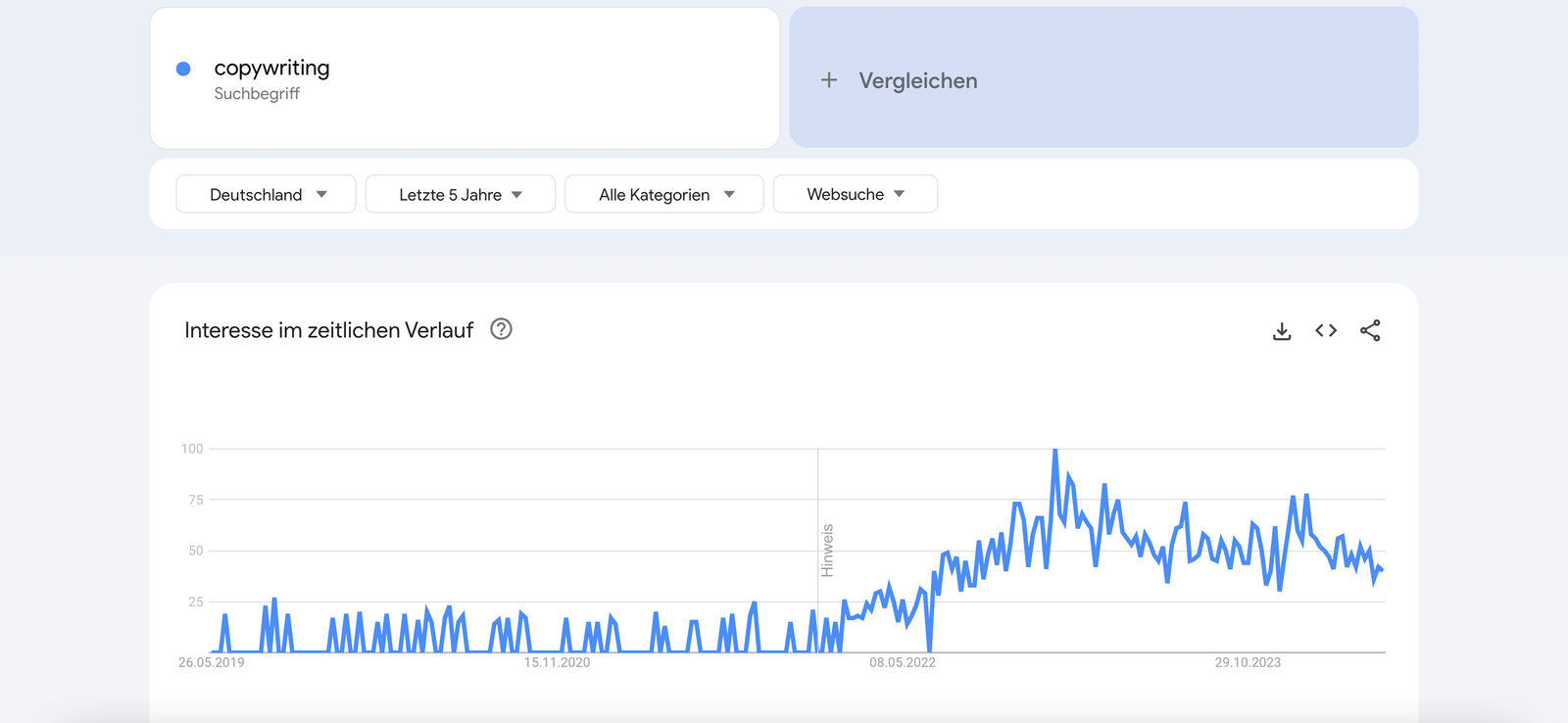This screenshot has height=723, width=1568.
Task: Click the 29.10.2023 axis date label
Action: [x=1248, y=663]
